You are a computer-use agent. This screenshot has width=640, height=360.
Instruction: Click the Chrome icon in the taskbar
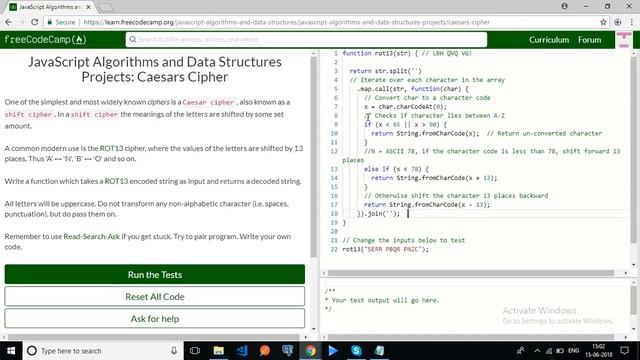[x=311, y=351]
